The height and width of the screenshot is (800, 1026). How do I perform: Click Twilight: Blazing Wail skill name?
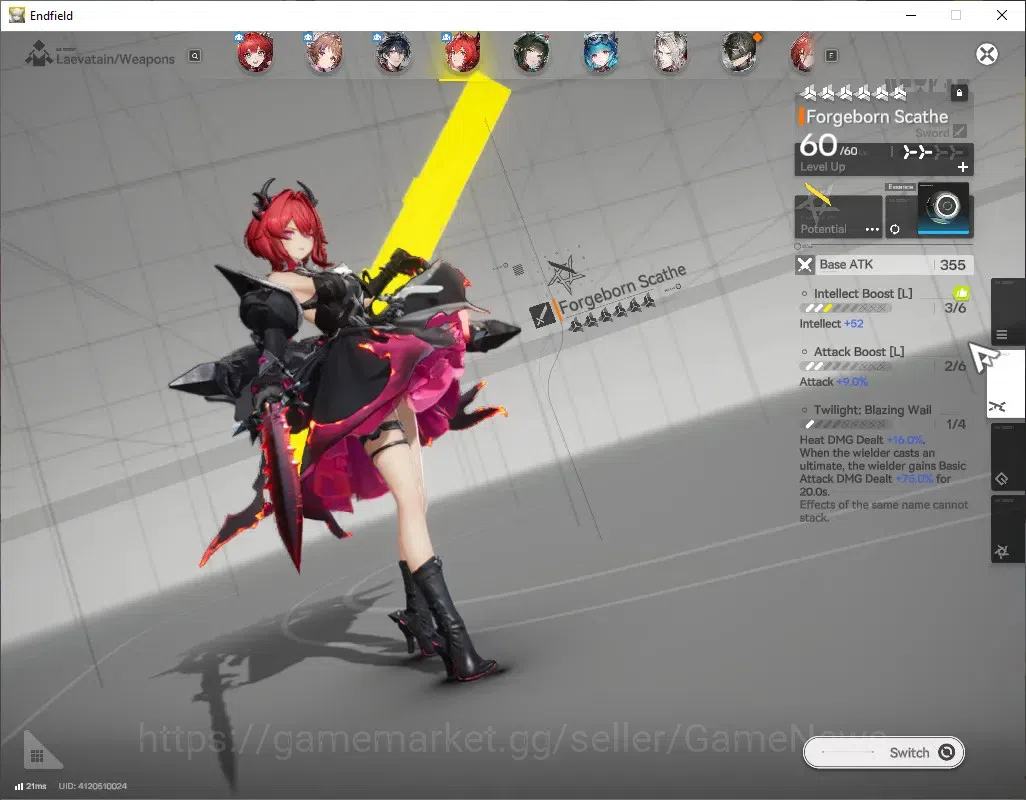click(872, 410)
